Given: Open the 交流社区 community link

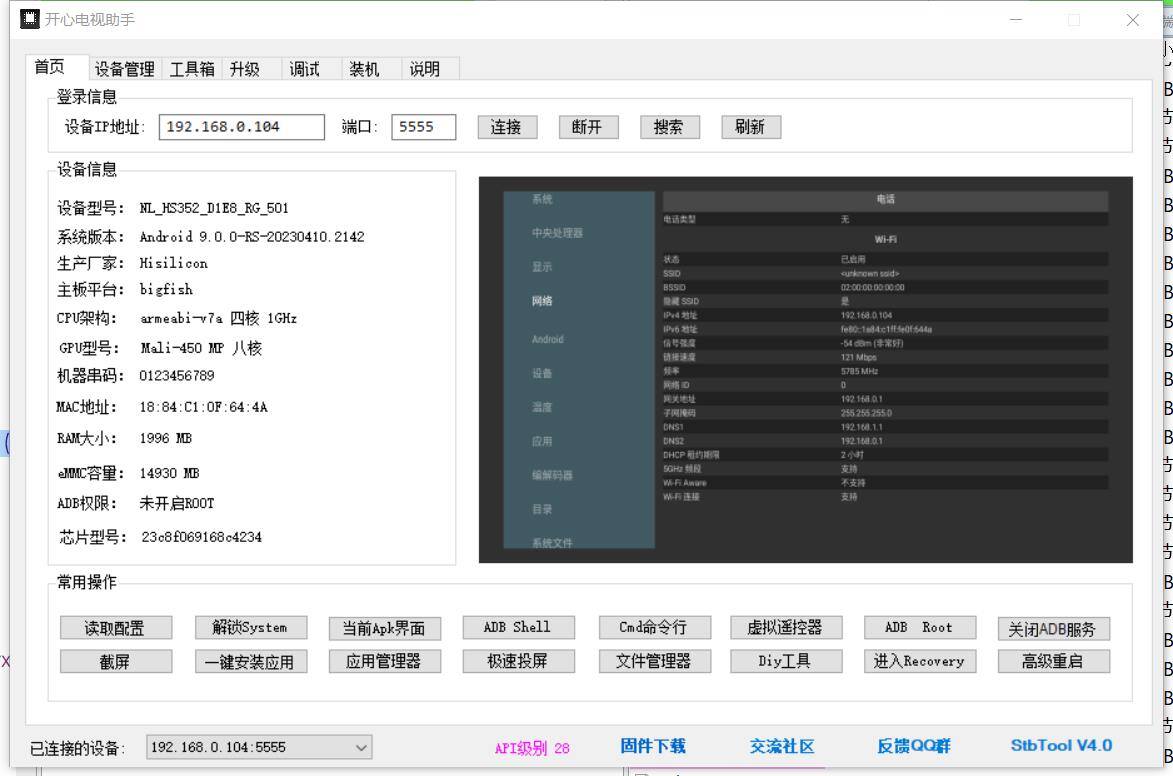Looking at the screenshot, I should pos(782,746).
